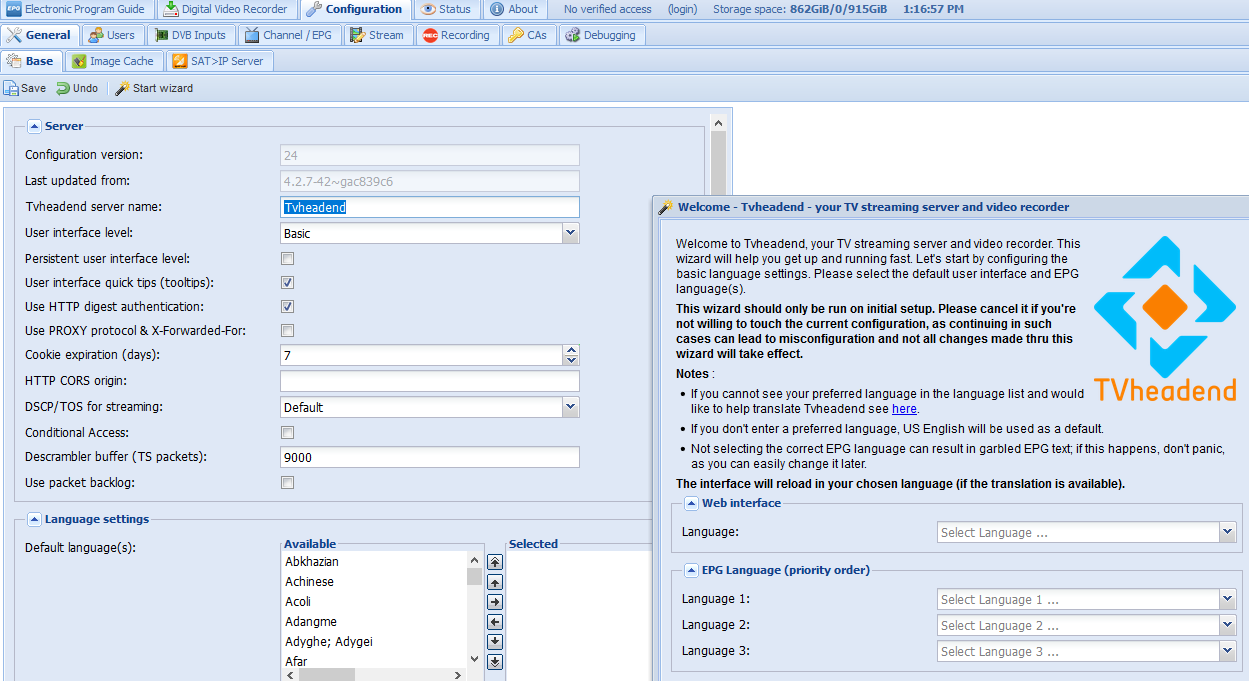
Task: Click the move-to-top double arrow icon
Action: pyautogui.click(x=495, y=562)
